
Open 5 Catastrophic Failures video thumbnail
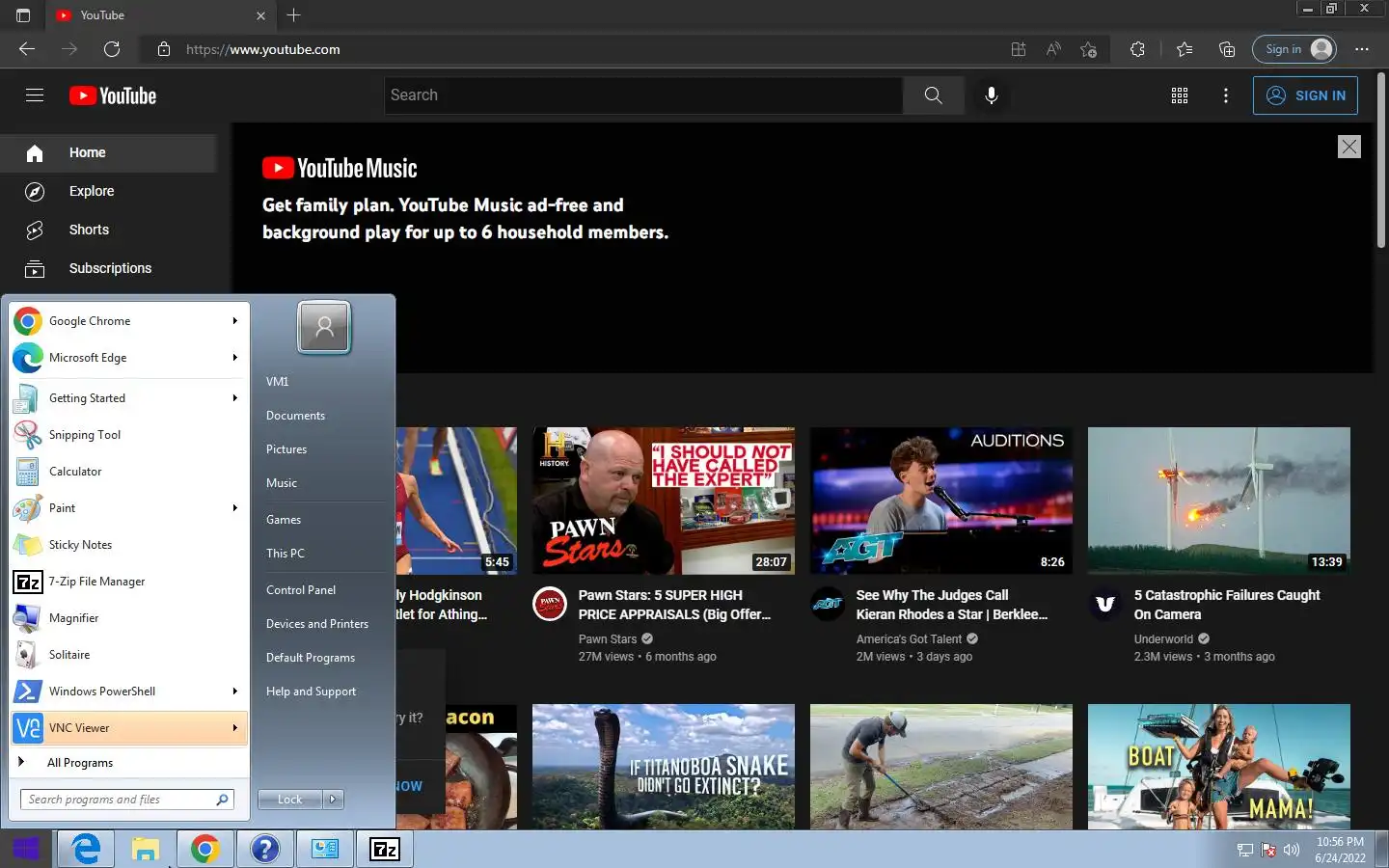point(1219,501)
